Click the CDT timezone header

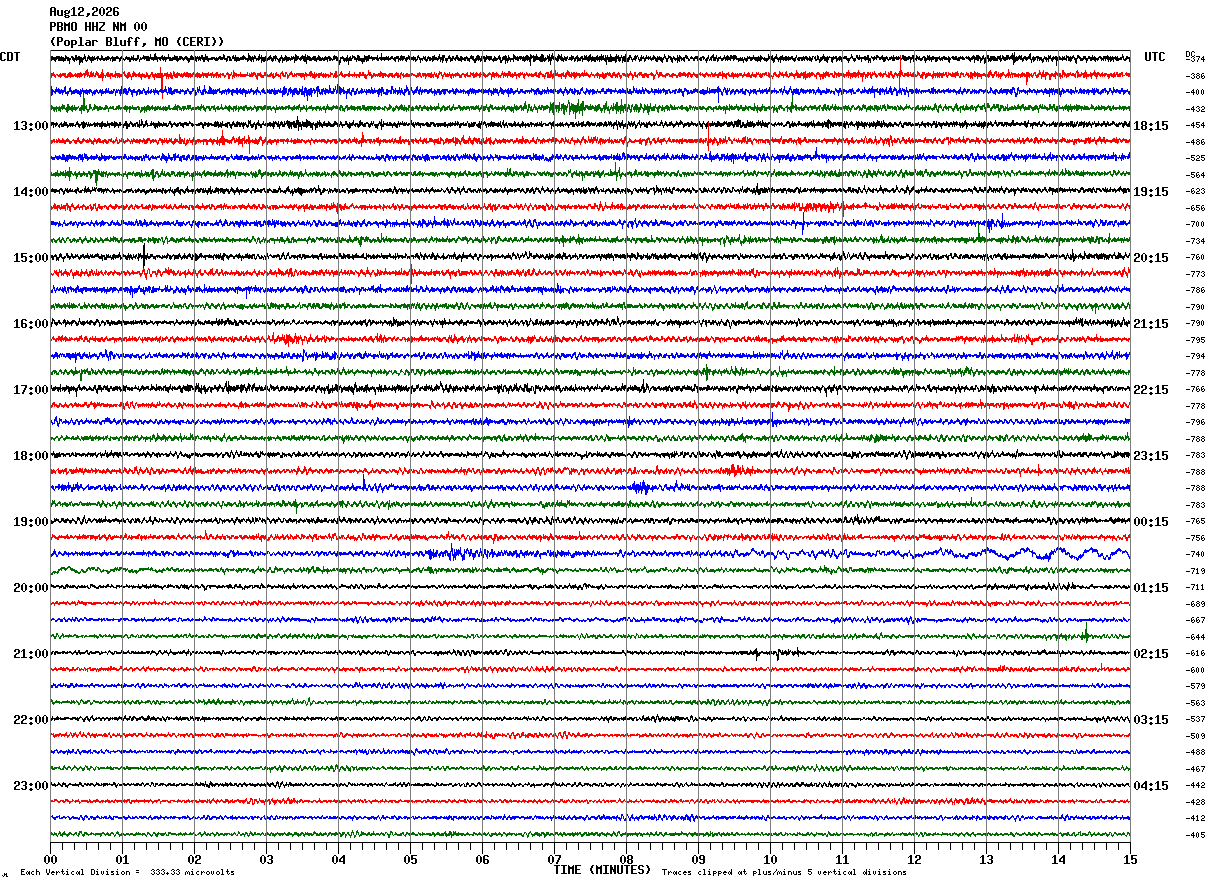click(10, 57)
